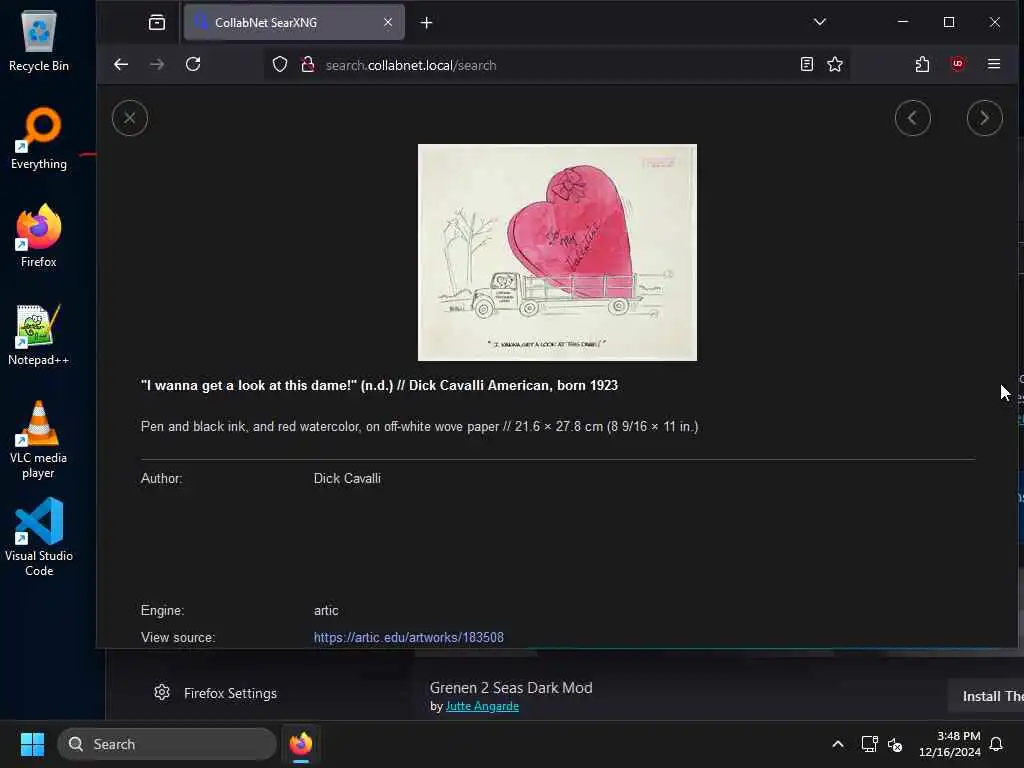Open Visual Studio Code desktop icon
1024x768 pixels.
tap(39, 537)
